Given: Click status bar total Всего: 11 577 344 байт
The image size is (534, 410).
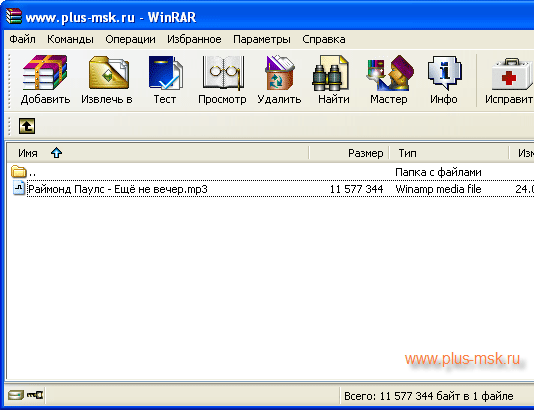Looking at the screenshot, I should click(x=428, y=396).
